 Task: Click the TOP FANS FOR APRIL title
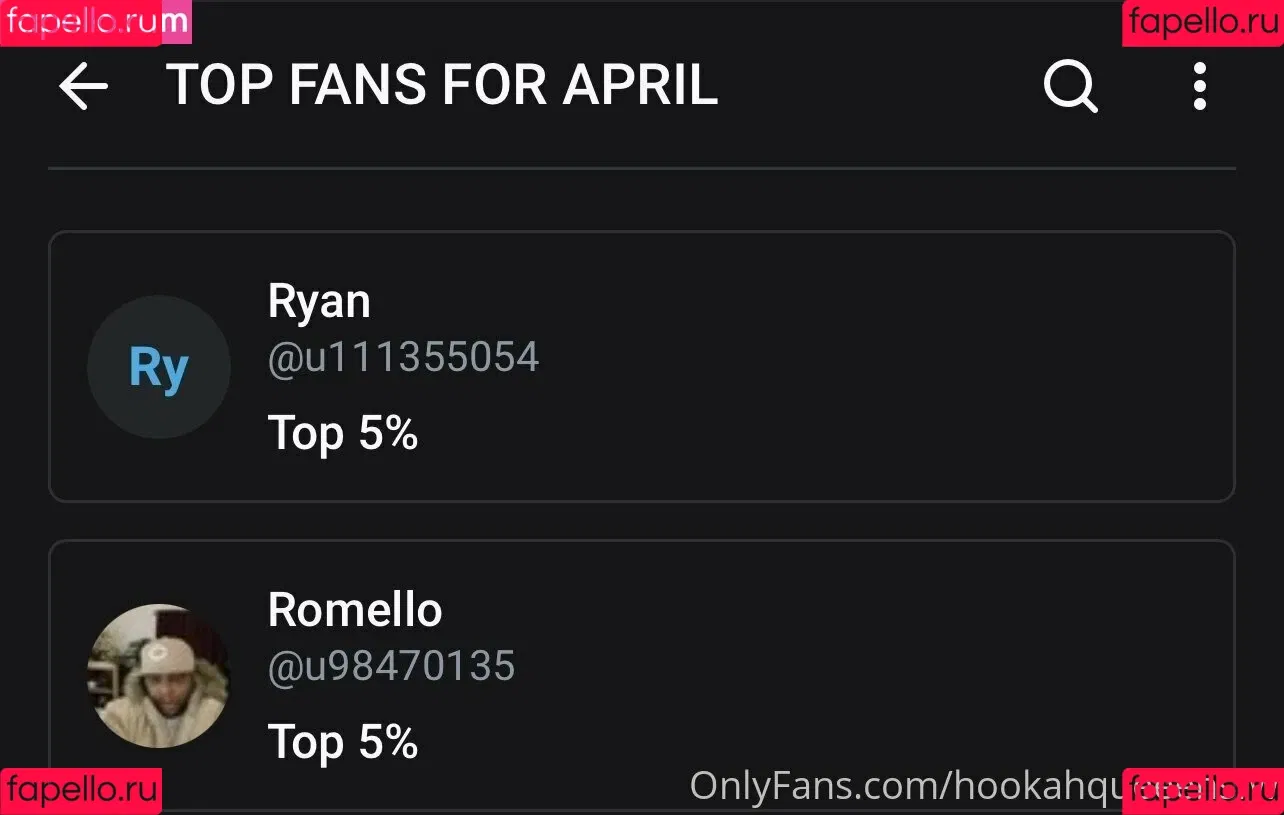pyautogui.click(x=442, y=86)
